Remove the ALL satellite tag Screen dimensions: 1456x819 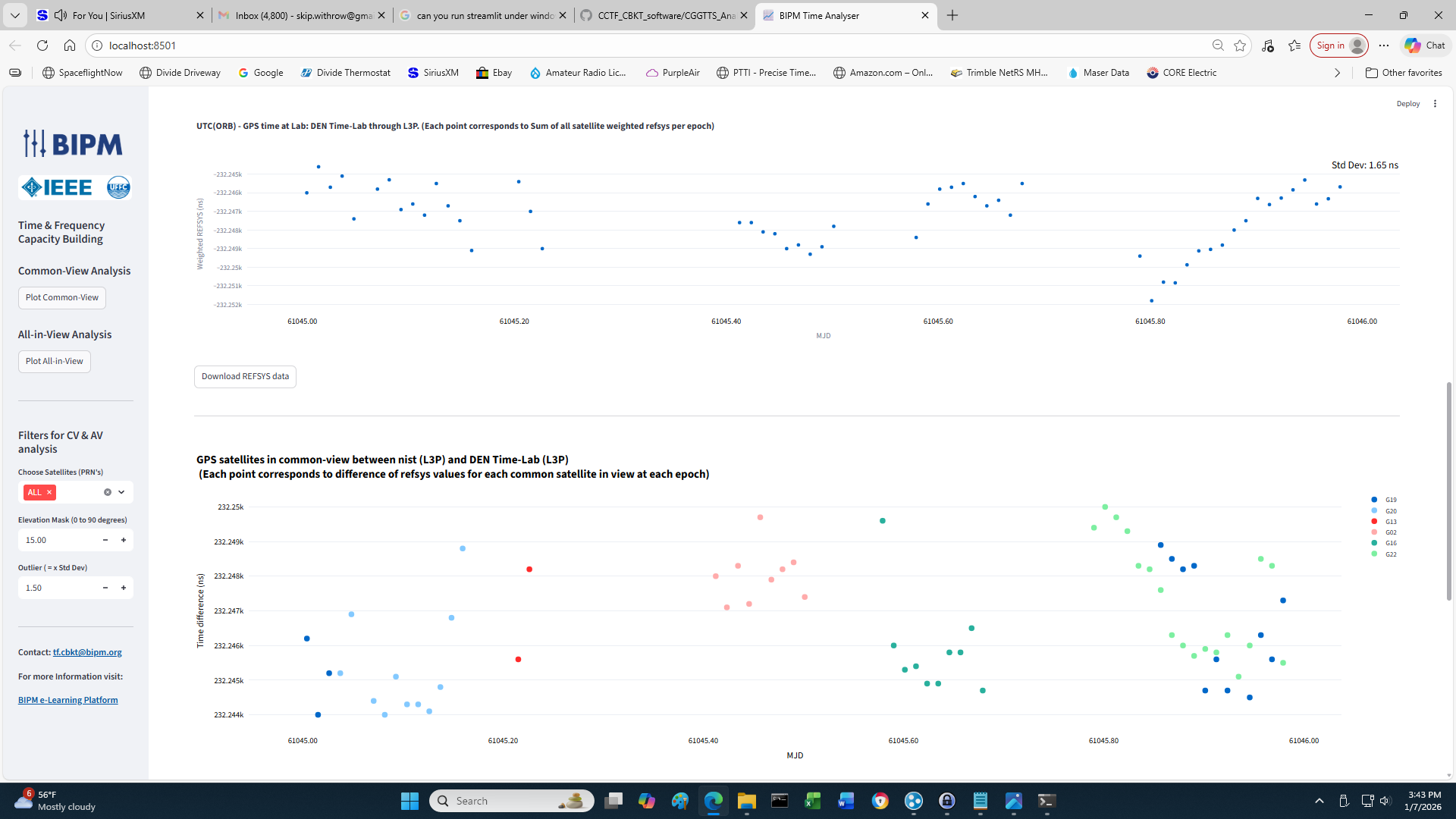(x=49, y=492)
